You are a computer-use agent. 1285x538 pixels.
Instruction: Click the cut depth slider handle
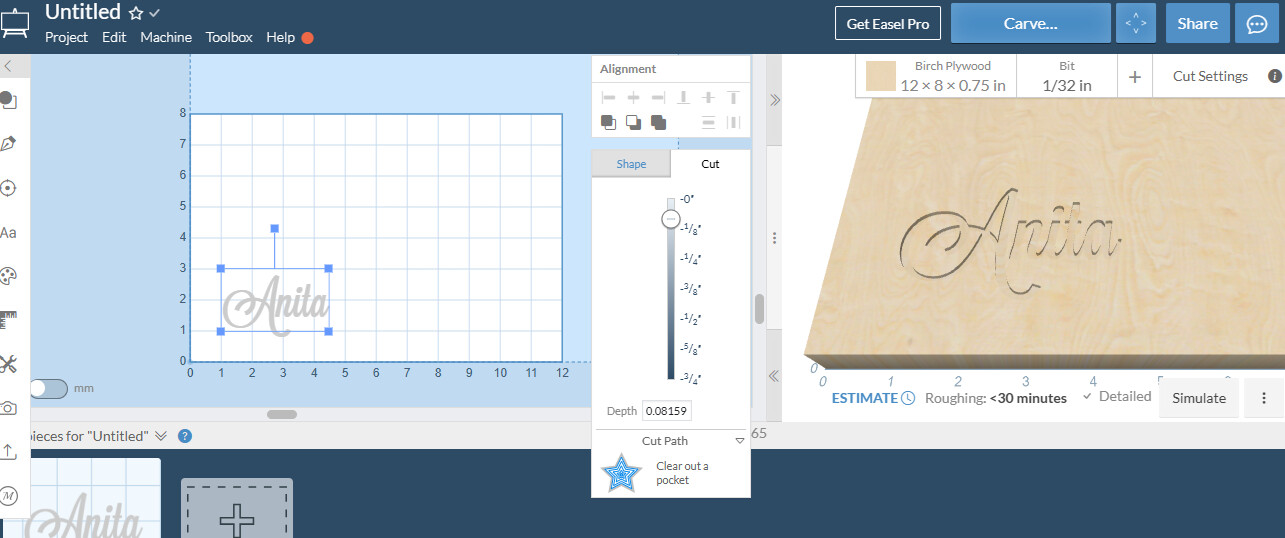pos(671,218)
